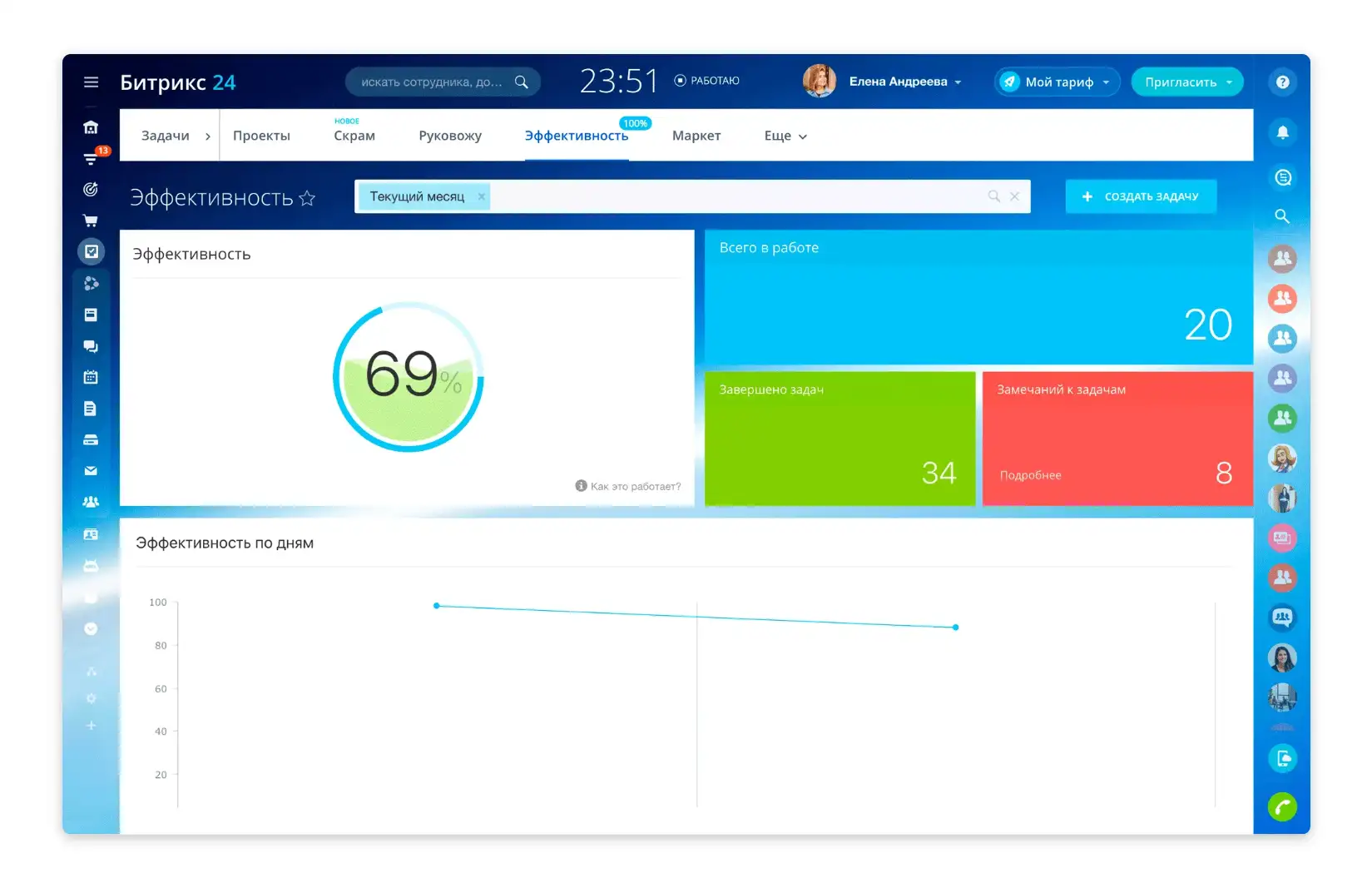This screenshot has height=888, width=1372.
Task: Open the Мой тариф dropdown
Action: point(1057,82)
